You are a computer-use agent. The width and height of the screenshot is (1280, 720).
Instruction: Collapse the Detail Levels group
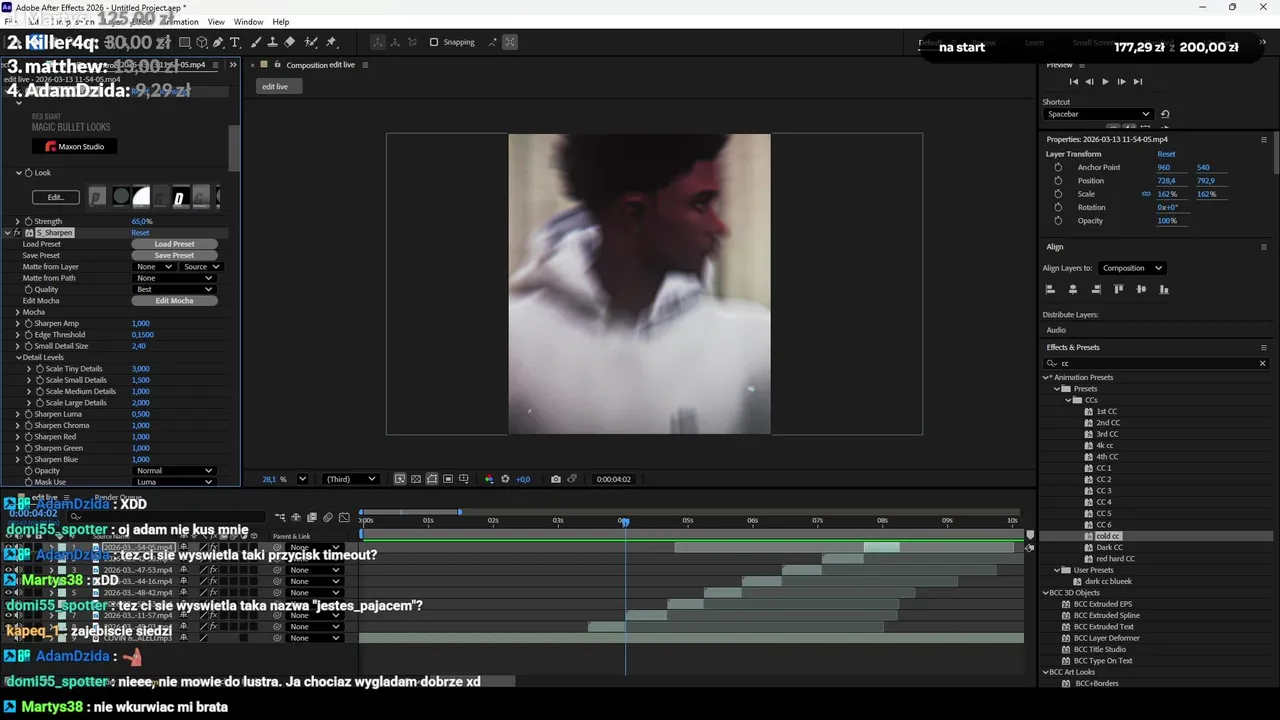(18, 357)
